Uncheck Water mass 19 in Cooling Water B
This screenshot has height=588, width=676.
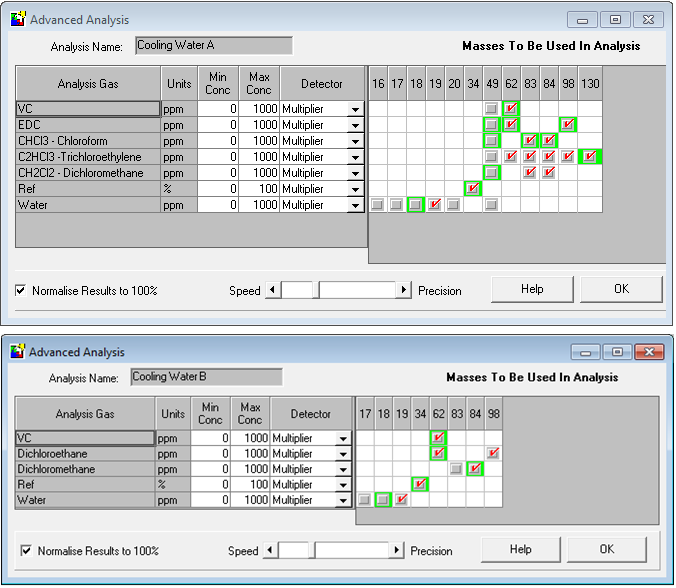[401, 500]
